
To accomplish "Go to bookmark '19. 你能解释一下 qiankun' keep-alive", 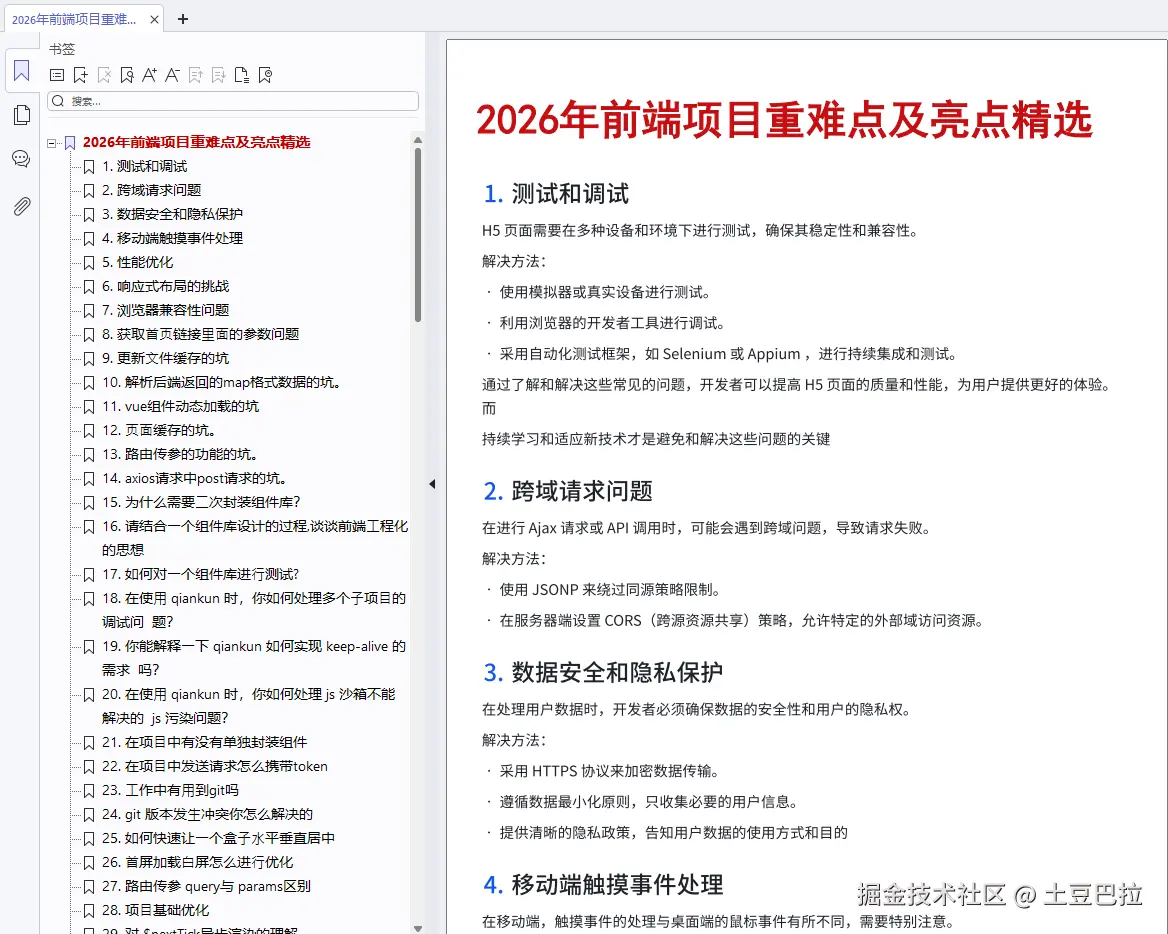I will (254, 658).
